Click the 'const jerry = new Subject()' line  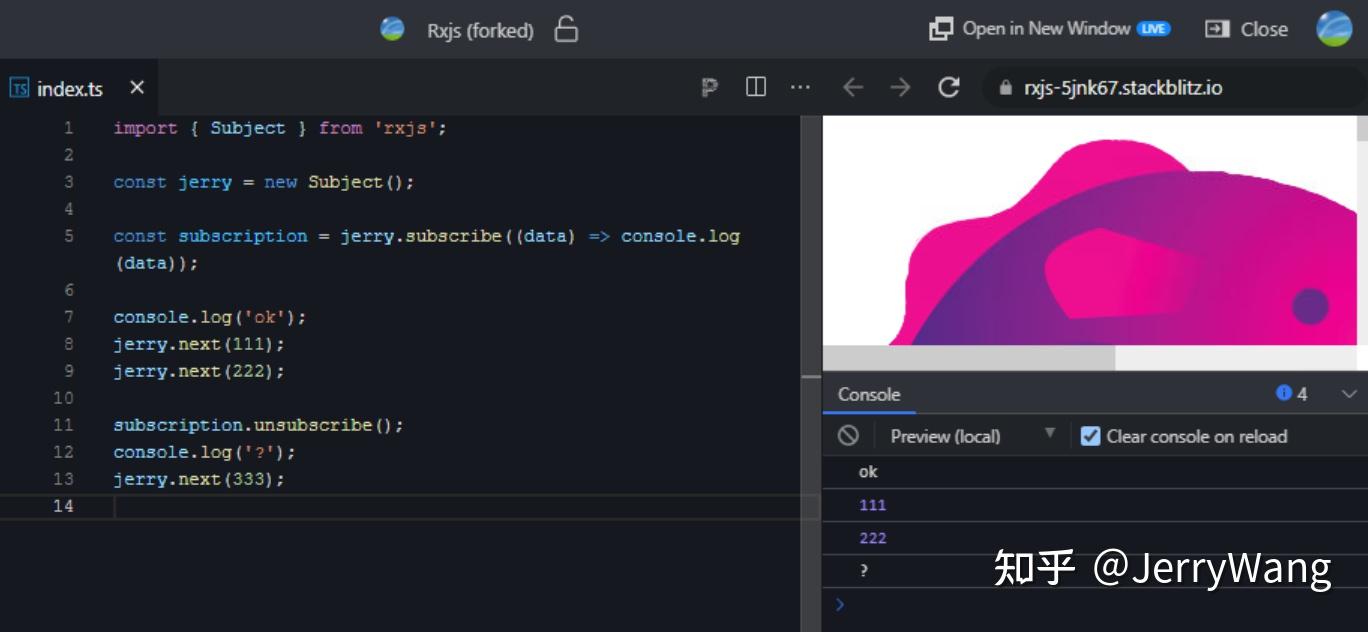(263, 182)
